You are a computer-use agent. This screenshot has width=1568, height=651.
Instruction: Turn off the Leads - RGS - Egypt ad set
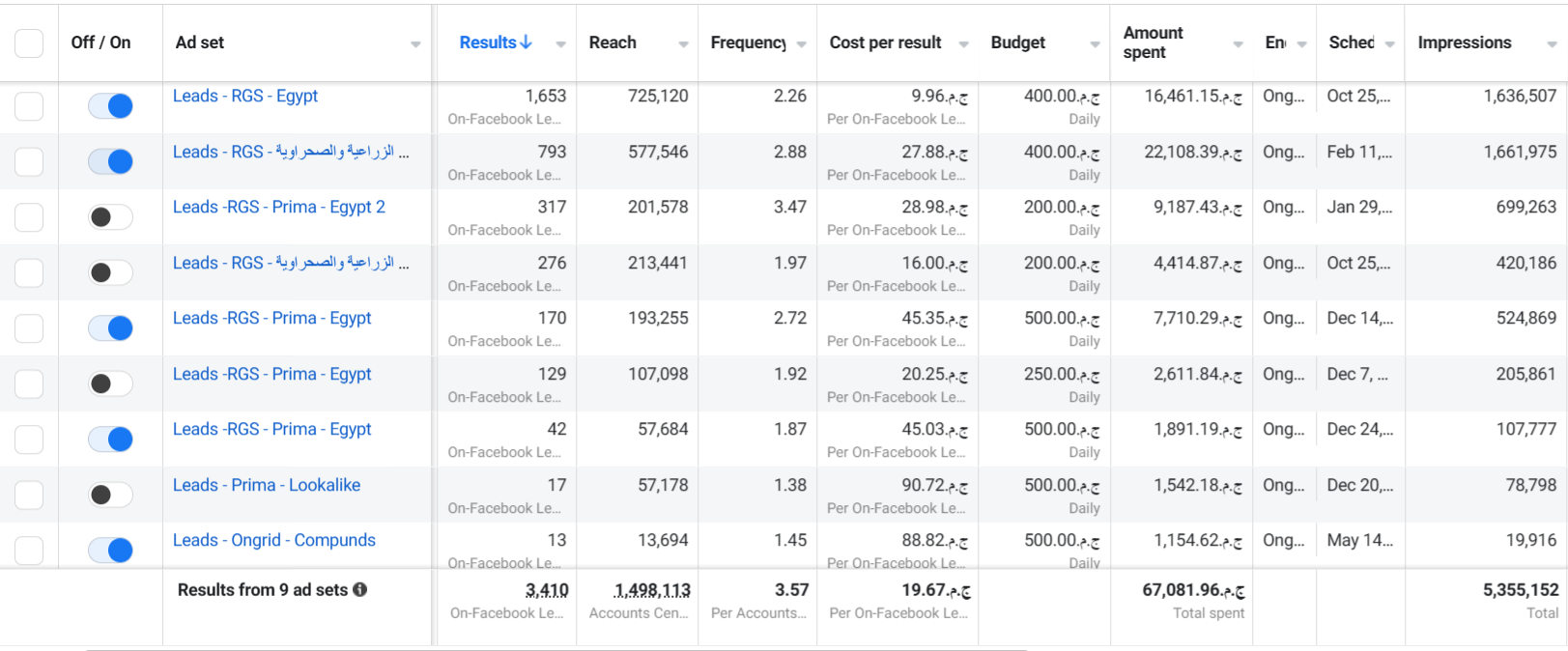[110, 106]
